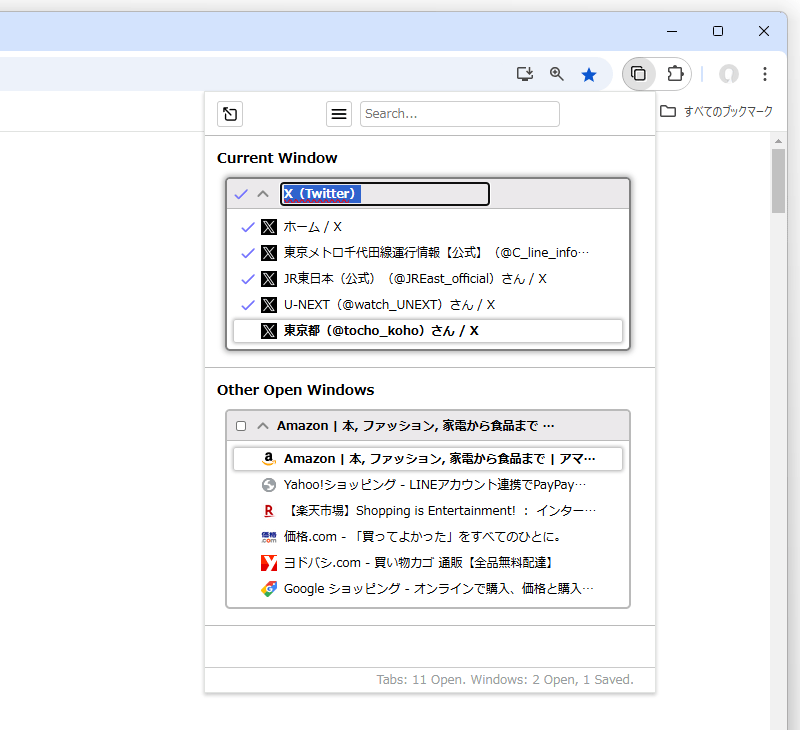Click the scrollbar up arrow
The width and height of the screenshot is (800, 730).
coord(778,141)
